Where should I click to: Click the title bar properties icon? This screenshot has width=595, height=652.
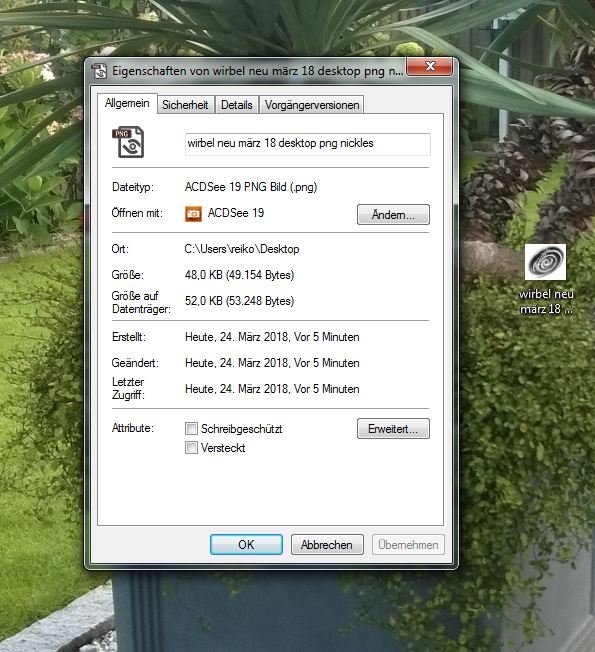(99, 71)
